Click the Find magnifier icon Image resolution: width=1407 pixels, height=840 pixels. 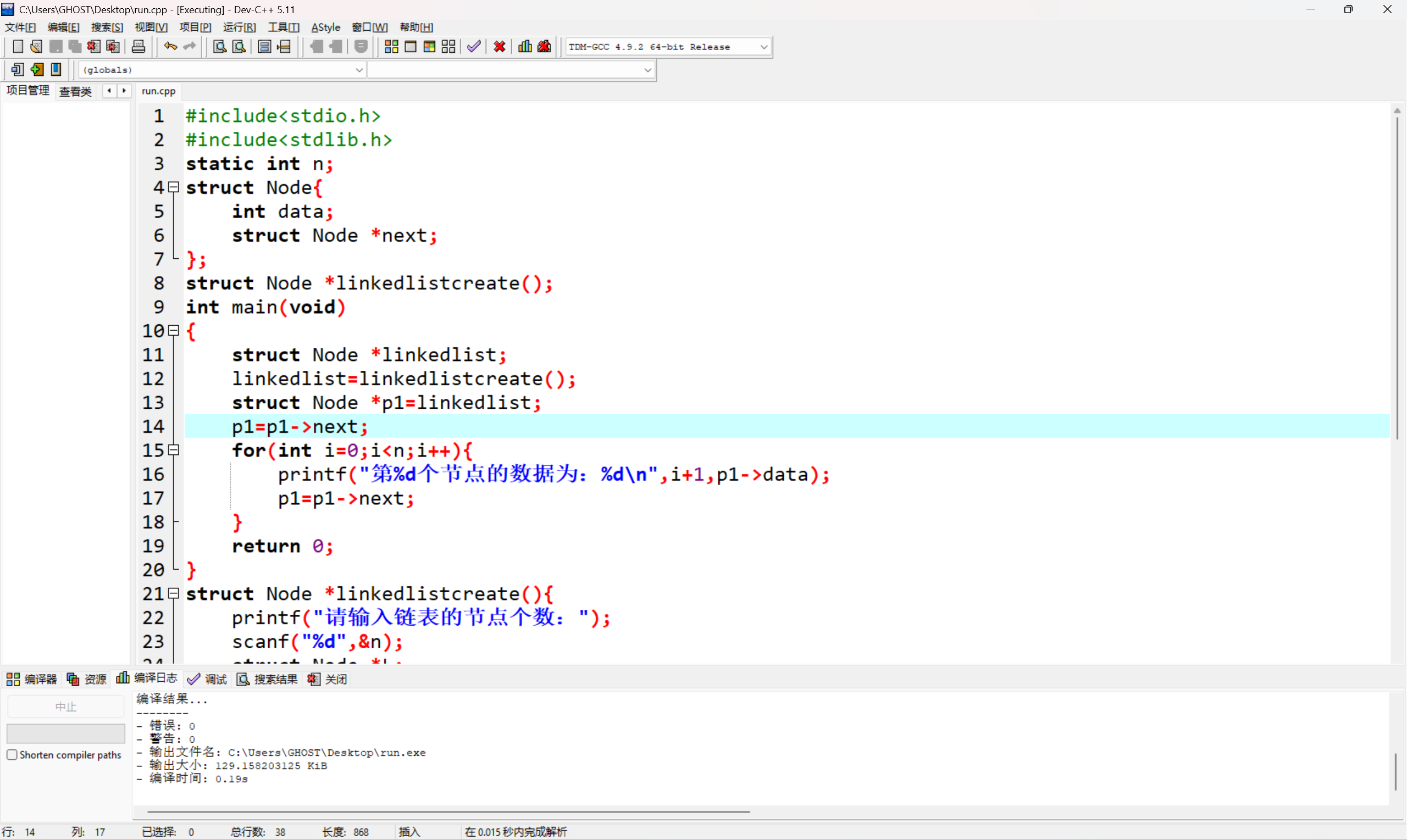pos(219,46)
